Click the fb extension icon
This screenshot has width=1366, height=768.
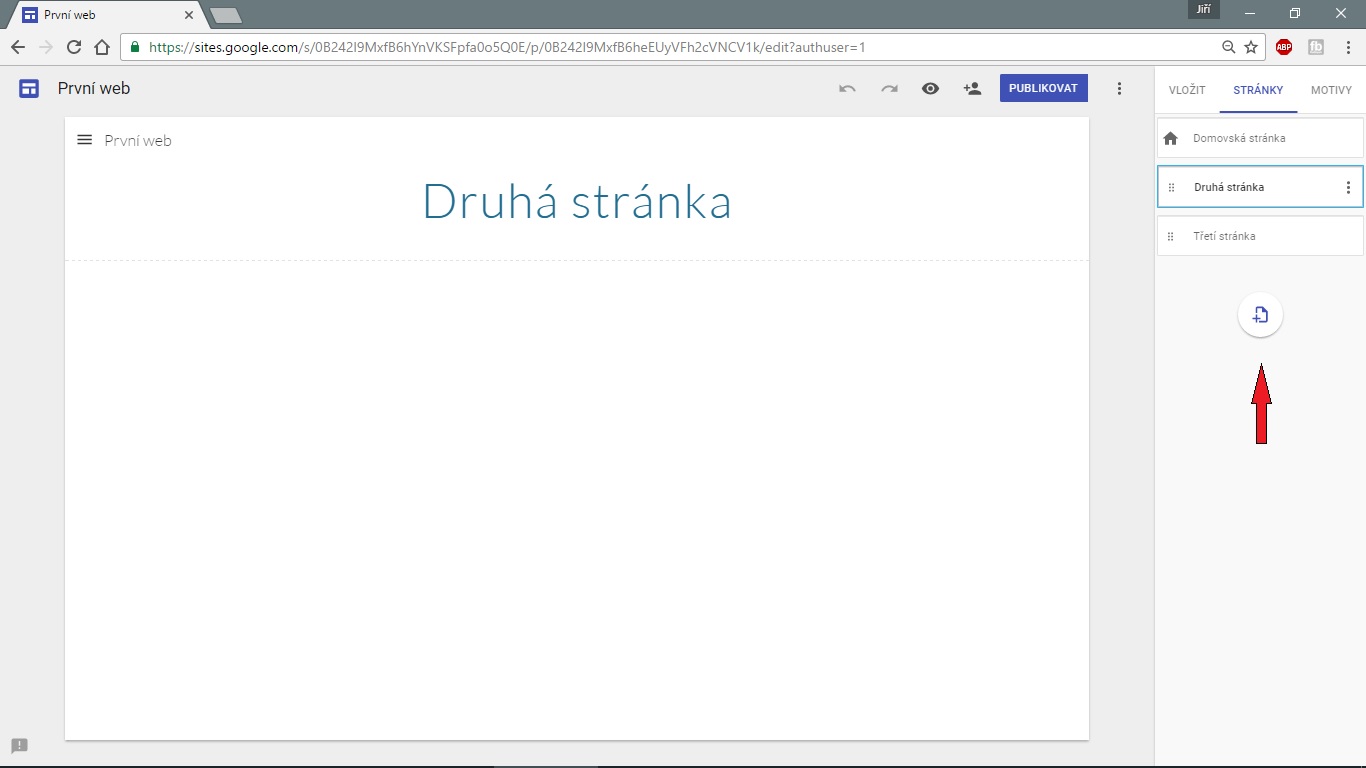[x=1316, y=47]
